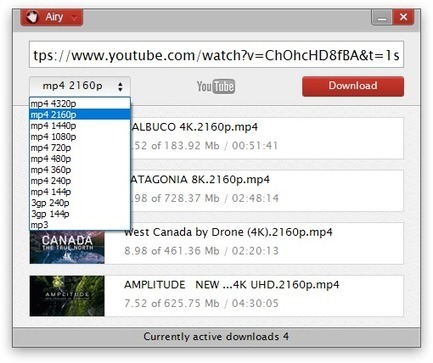Viewport: 433px width, 363px height.
Task: Click the Airy logo icon
Action: [33, 17]
